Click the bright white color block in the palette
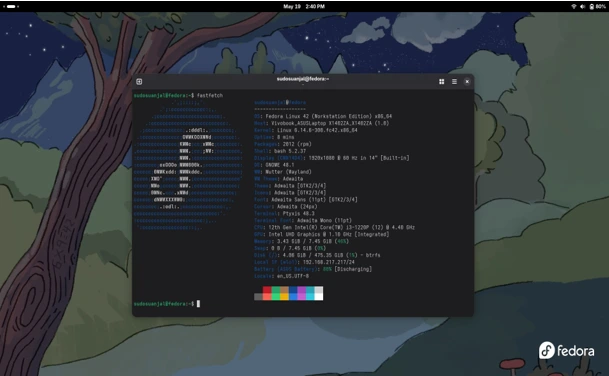The height and width of the screenshot is (376, 609). (318, 297)
